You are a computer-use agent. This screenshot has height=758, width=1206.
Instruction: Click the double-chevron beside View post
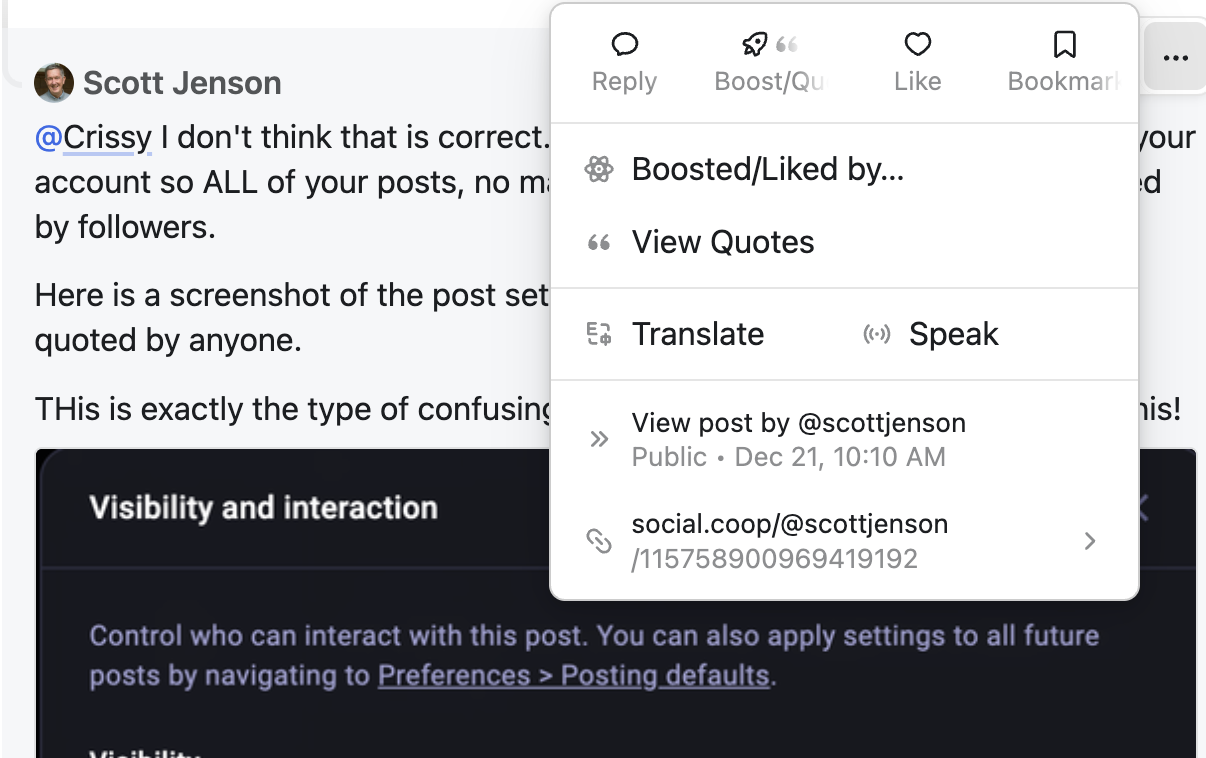[599, 439]
